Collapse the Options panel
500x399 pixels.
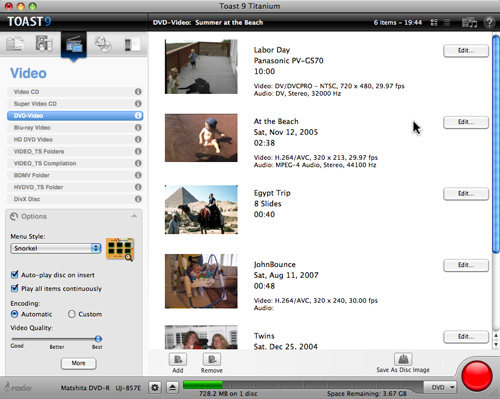134,216
